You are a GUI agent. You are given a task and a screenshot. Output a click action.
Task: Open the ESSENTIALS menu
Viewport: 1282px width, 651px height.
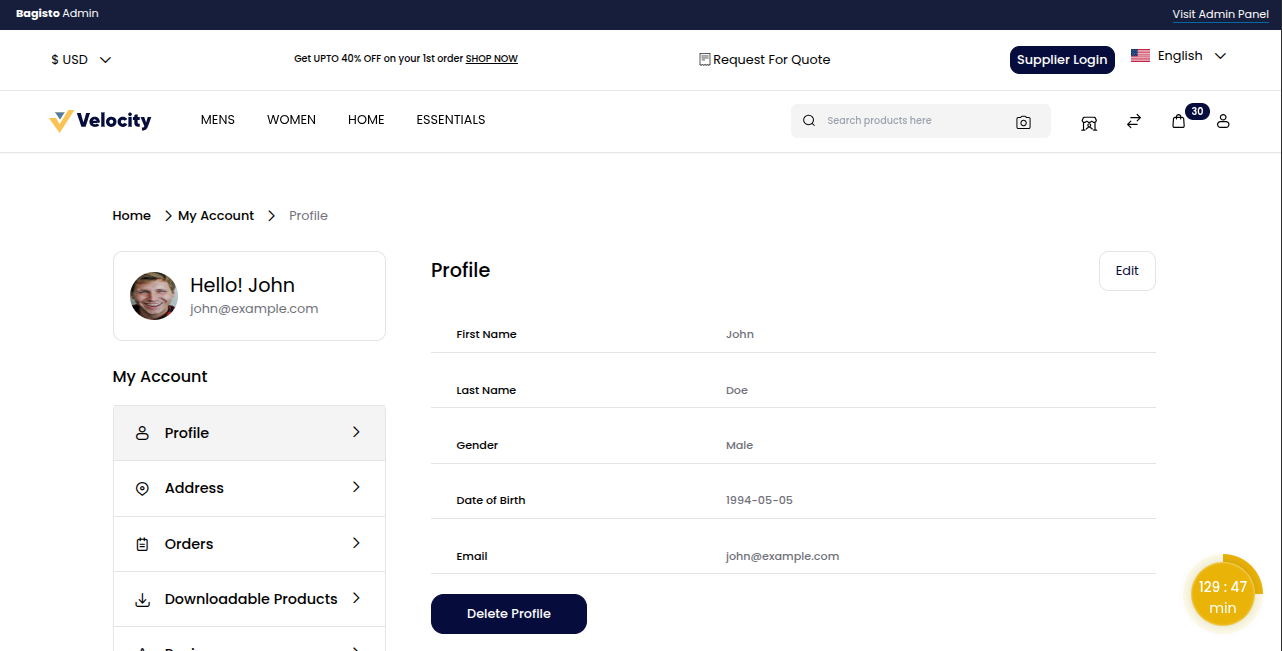[x=450, y=119]
